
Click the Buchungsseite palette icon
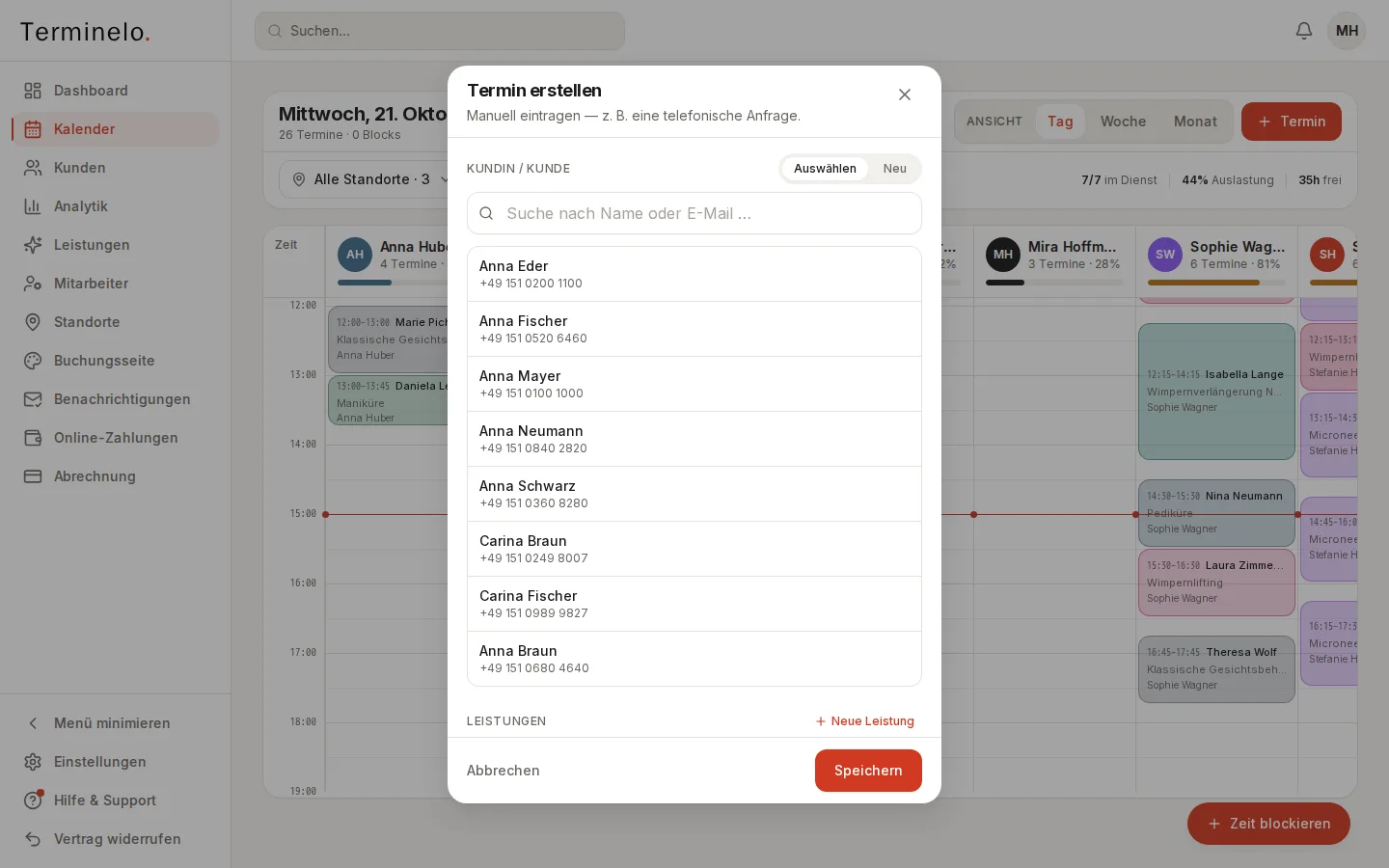coord(33,361)
